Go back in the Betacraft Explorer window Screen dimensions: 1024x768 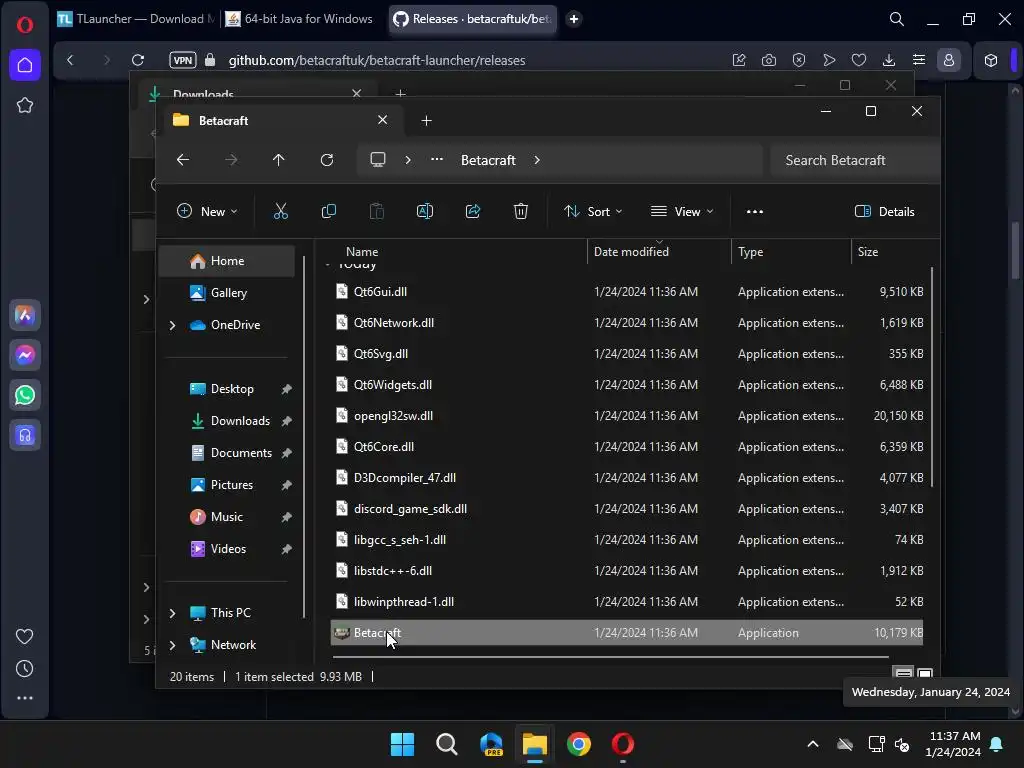pyautogui.click(x=183, y=160)
